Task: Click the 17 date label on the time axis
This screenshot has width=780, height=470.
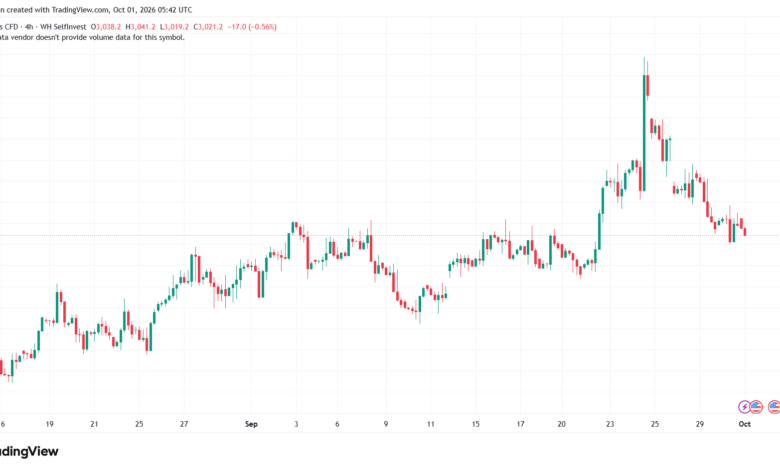Action: (520, 424)
